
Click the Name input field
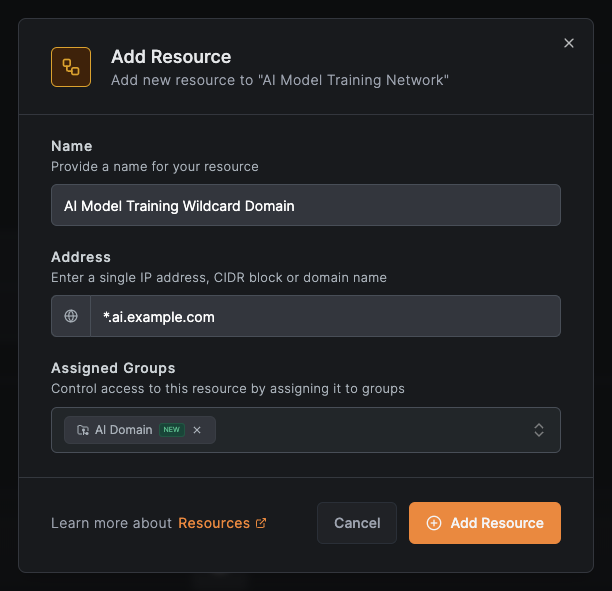coord(306,205)
